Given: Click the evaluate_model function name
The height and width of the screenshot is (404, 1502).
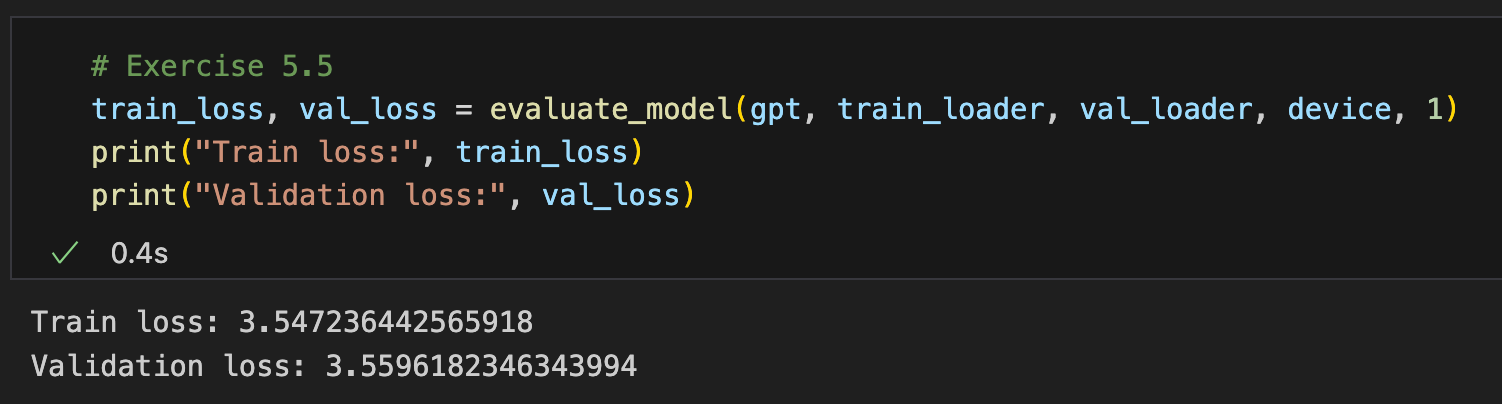Looking at the screenshot, I should coord(612,109).
